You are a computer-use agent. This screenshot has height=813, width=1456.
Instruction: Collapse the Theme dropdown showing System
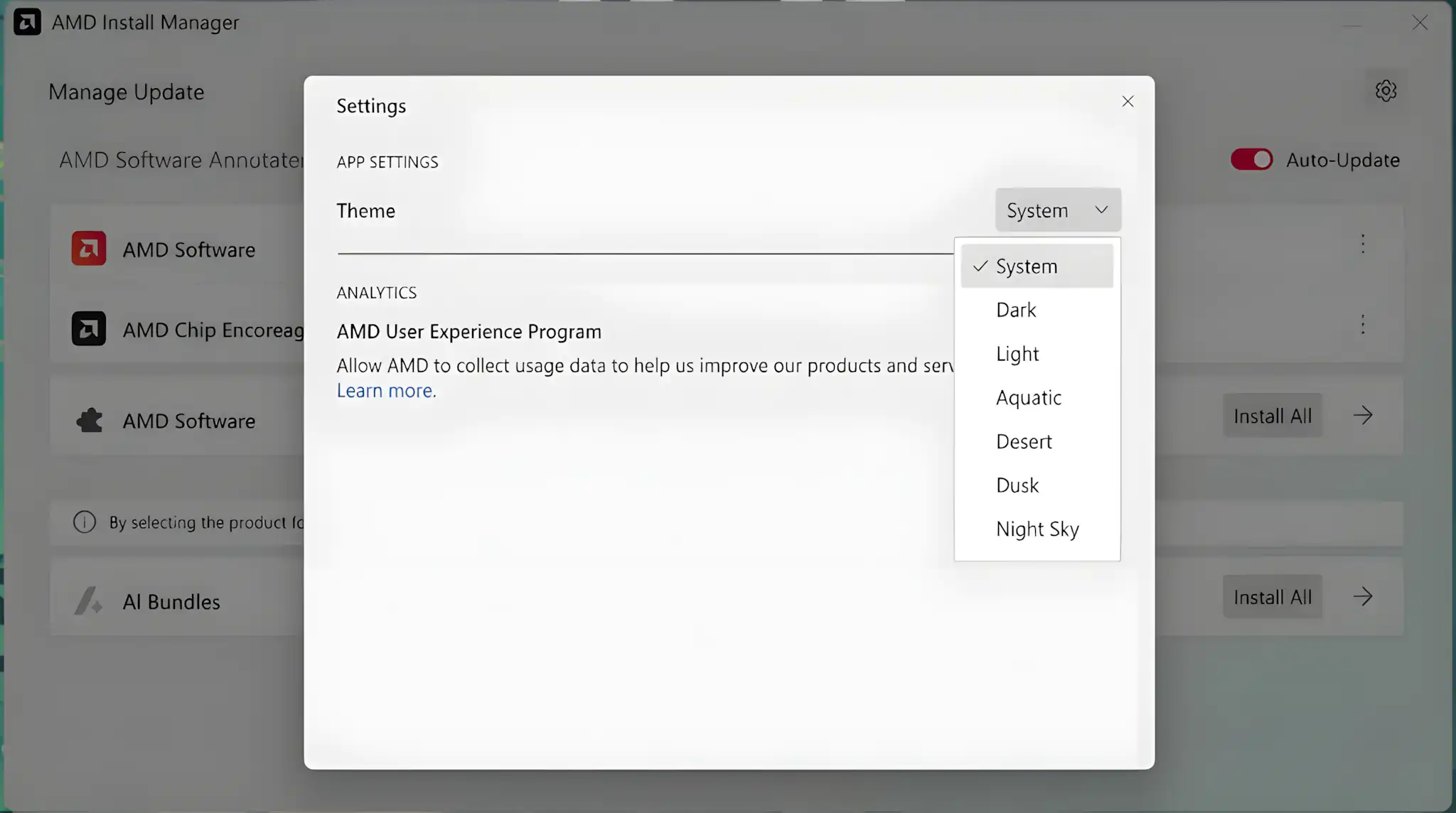1058,210
